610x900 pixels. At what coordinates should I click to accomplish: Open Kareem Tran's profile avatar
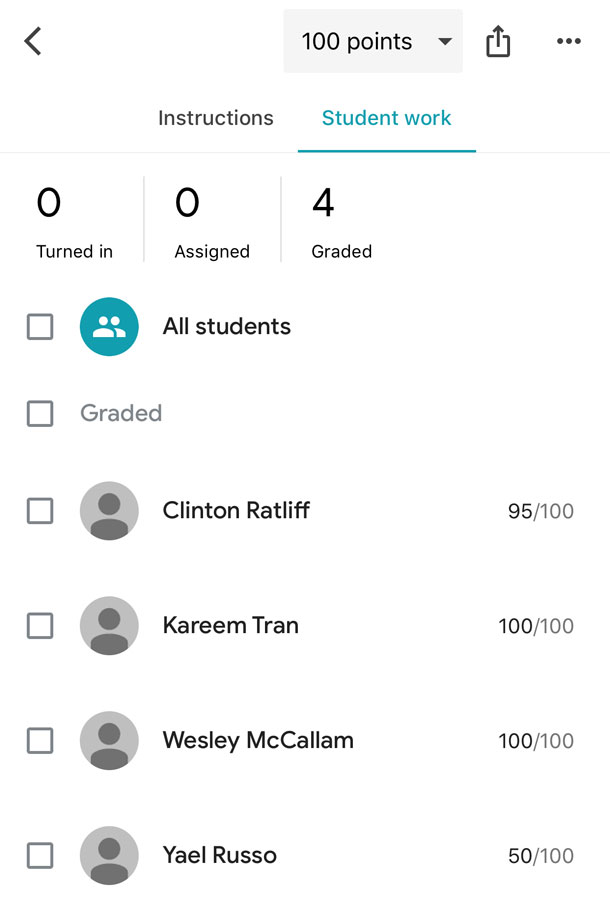pyautogui.click(x=108, y=625)
